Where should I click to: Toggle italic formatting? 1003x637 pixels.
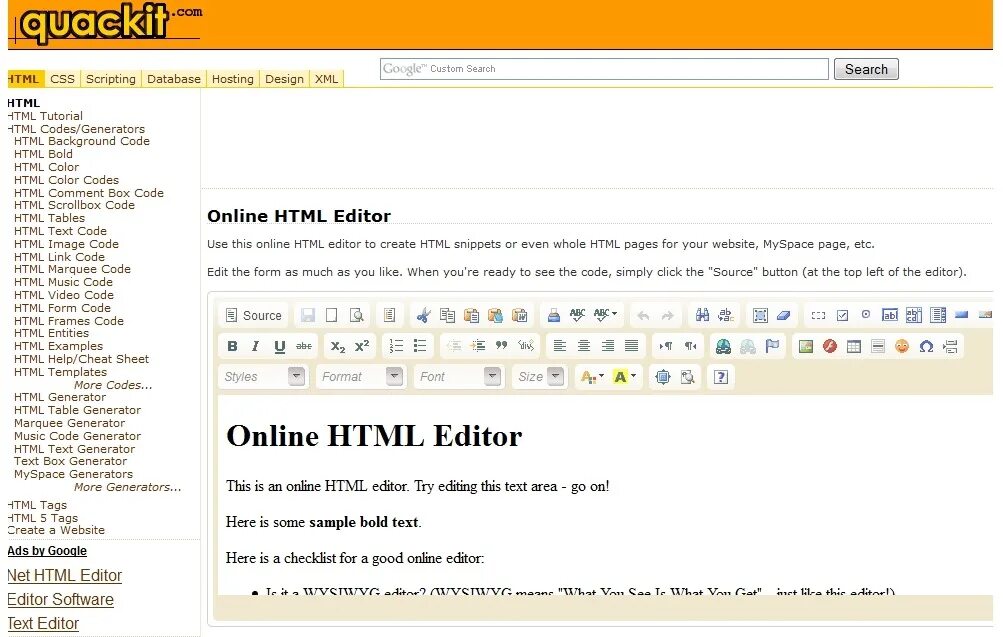tap(255, 345)
